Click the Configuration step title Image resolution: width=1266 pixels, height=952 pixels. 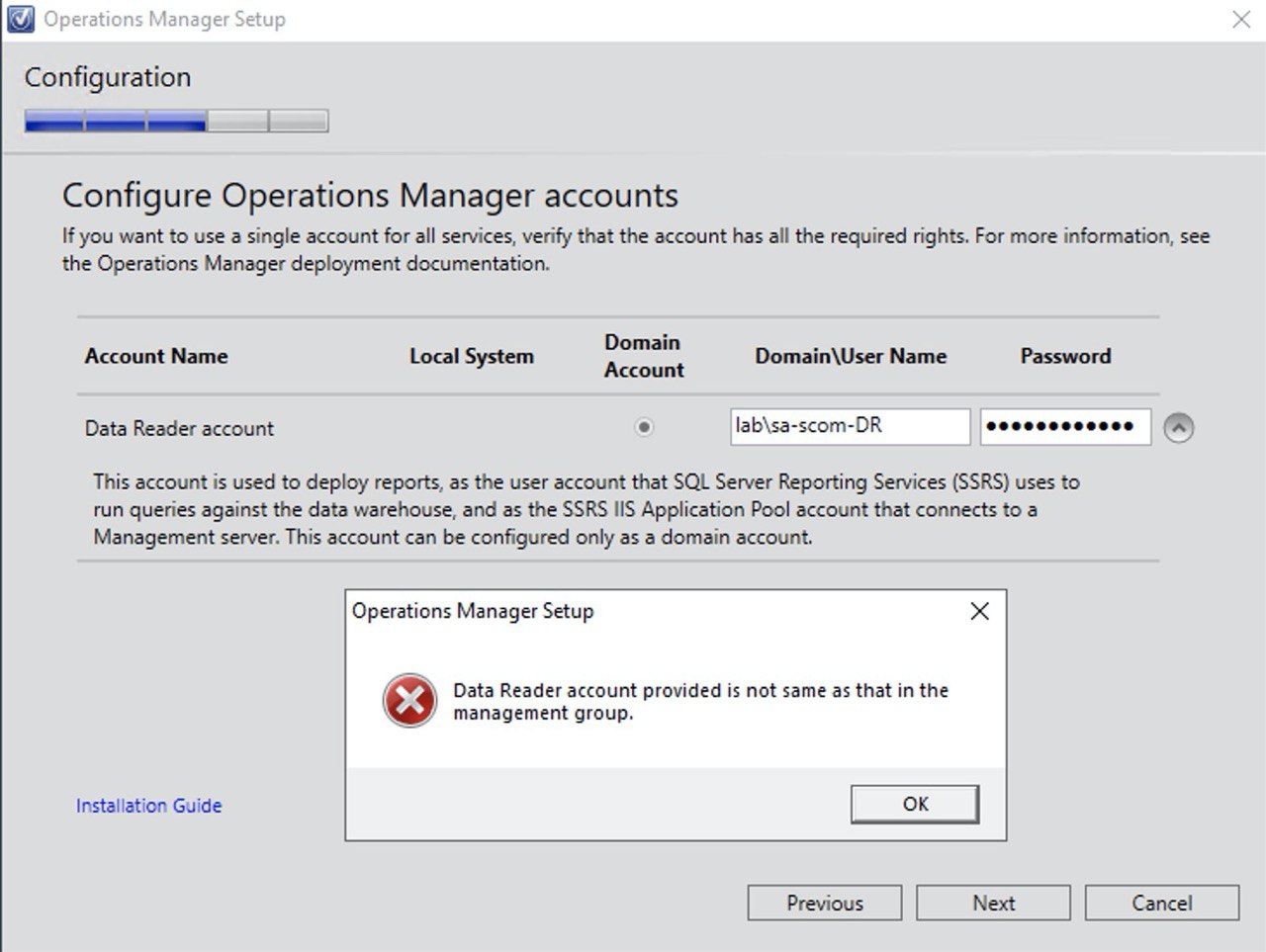pyautogui.click(x=108, y=77)
